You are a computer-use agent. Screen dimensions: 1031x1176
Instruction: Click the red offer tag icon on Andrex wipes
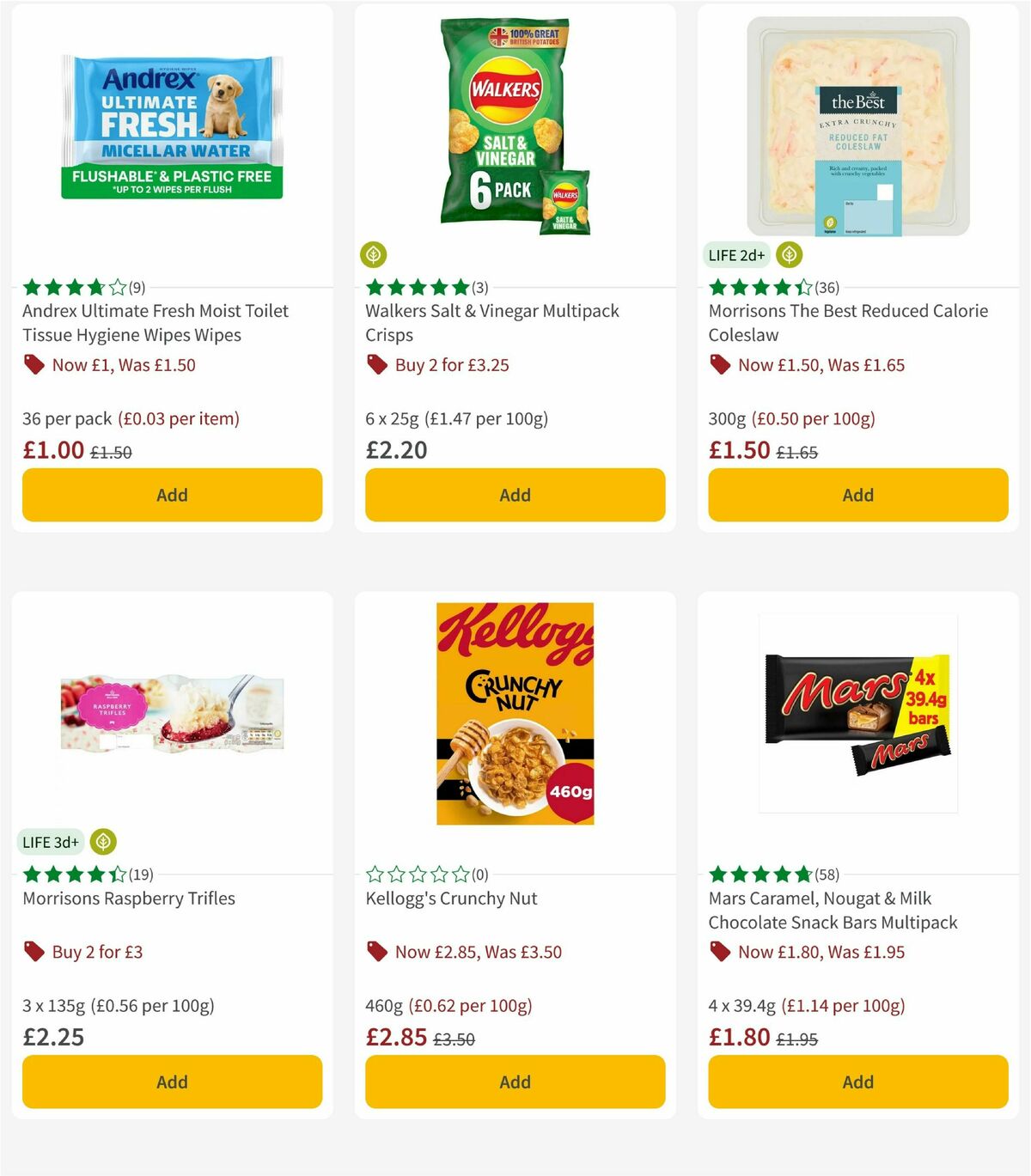[34, 364]
